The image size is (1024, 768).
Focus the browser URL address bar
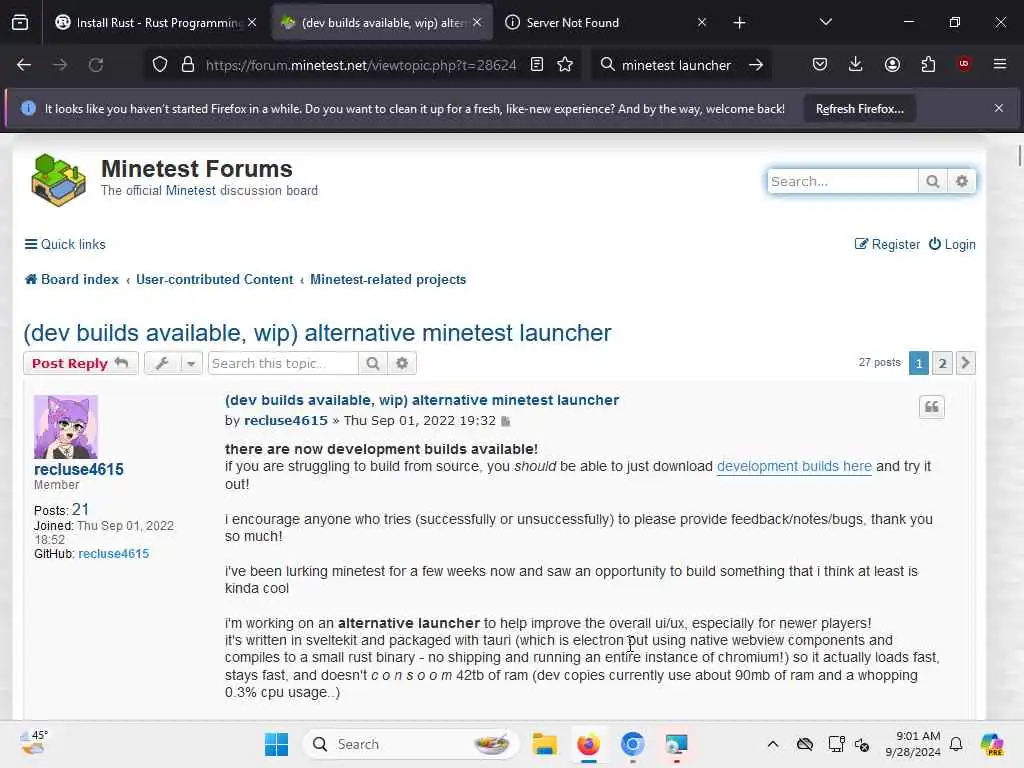(x=360, y=65)
